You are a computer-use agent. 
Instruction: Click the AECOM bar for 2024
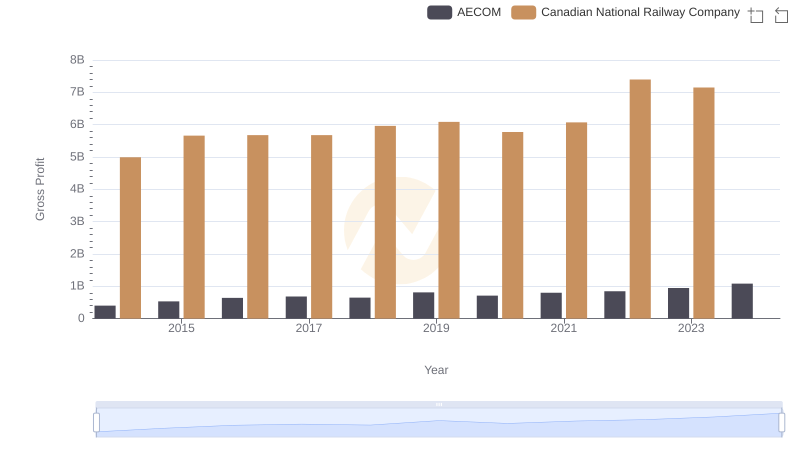742,301
